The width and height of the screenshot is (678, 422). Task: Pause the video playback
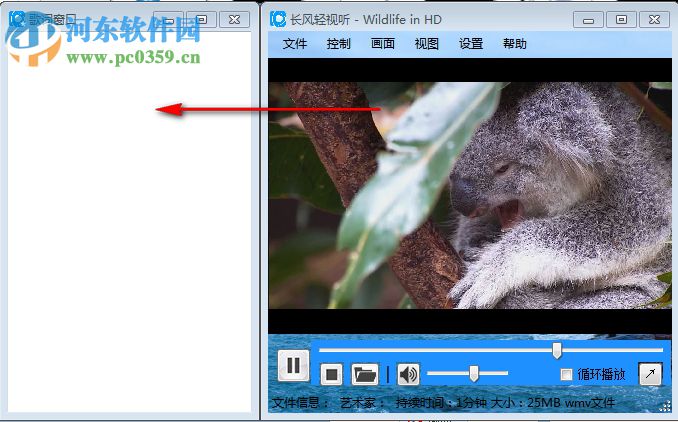[294, 366]
